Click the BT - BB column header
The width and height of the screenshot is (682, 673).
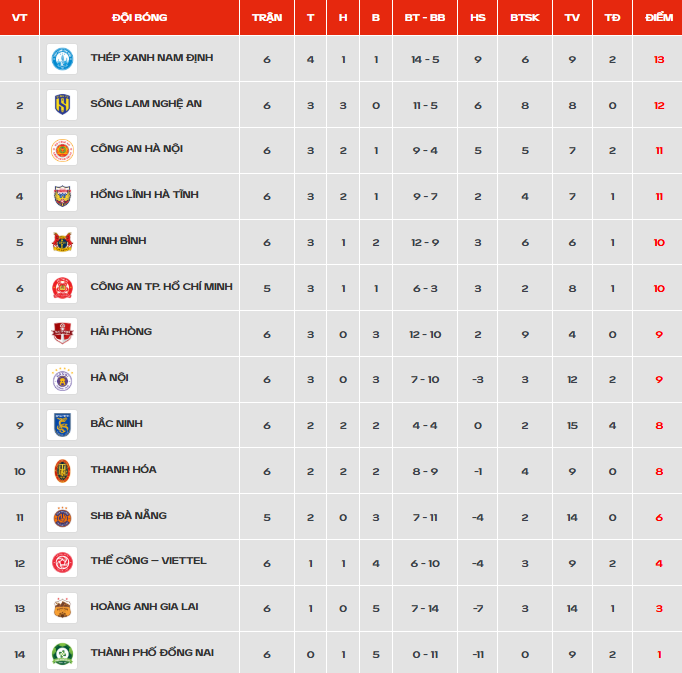click(425, 17)
